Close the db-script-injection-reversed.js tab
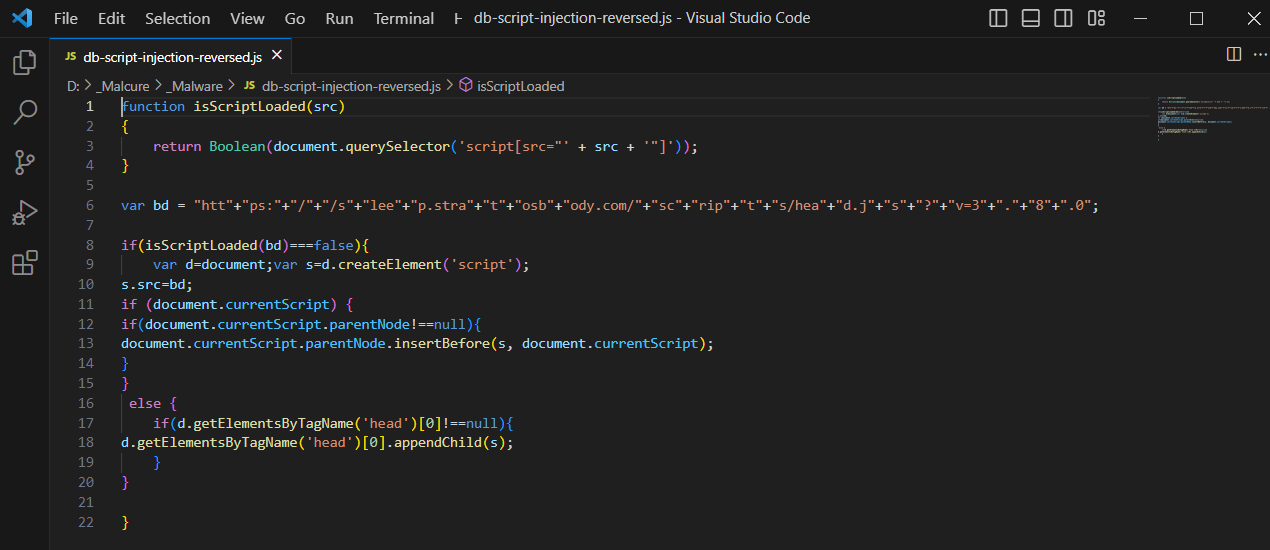The height and width of the screenshot is (550, 1270). point(277,56)
